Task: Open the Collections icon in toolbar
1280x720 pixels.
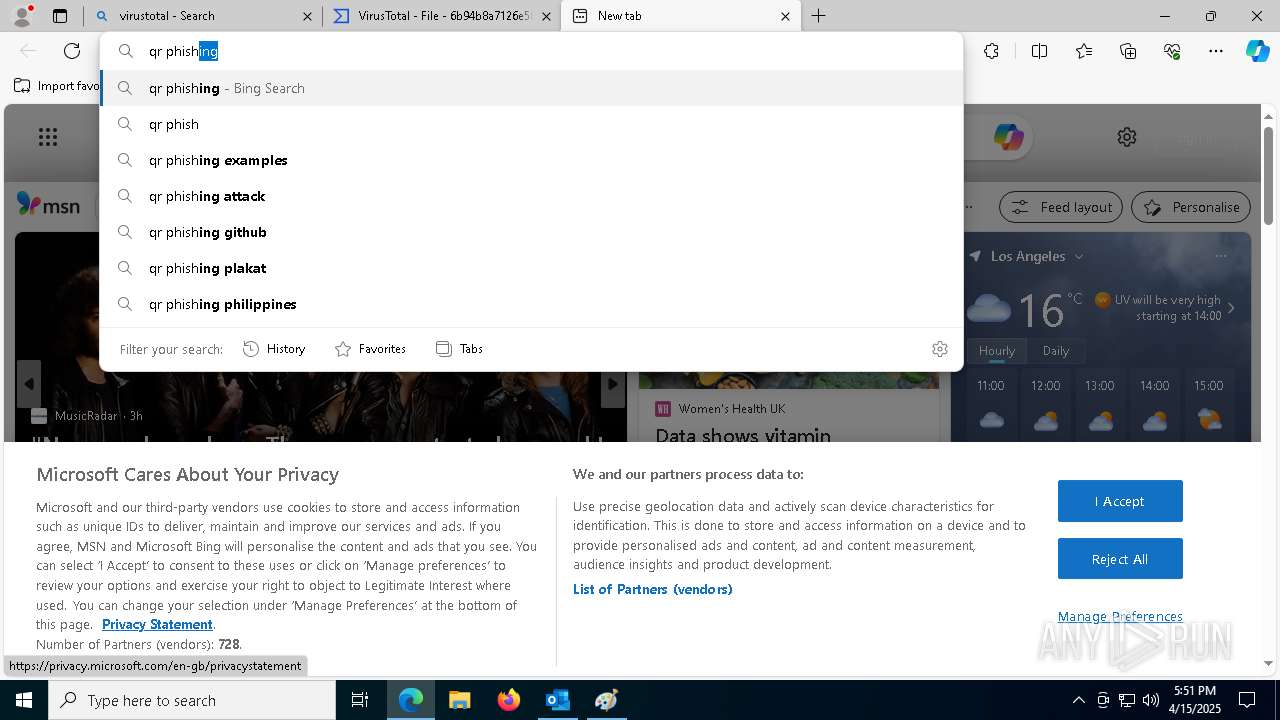Action: [x=1128, y=51]
